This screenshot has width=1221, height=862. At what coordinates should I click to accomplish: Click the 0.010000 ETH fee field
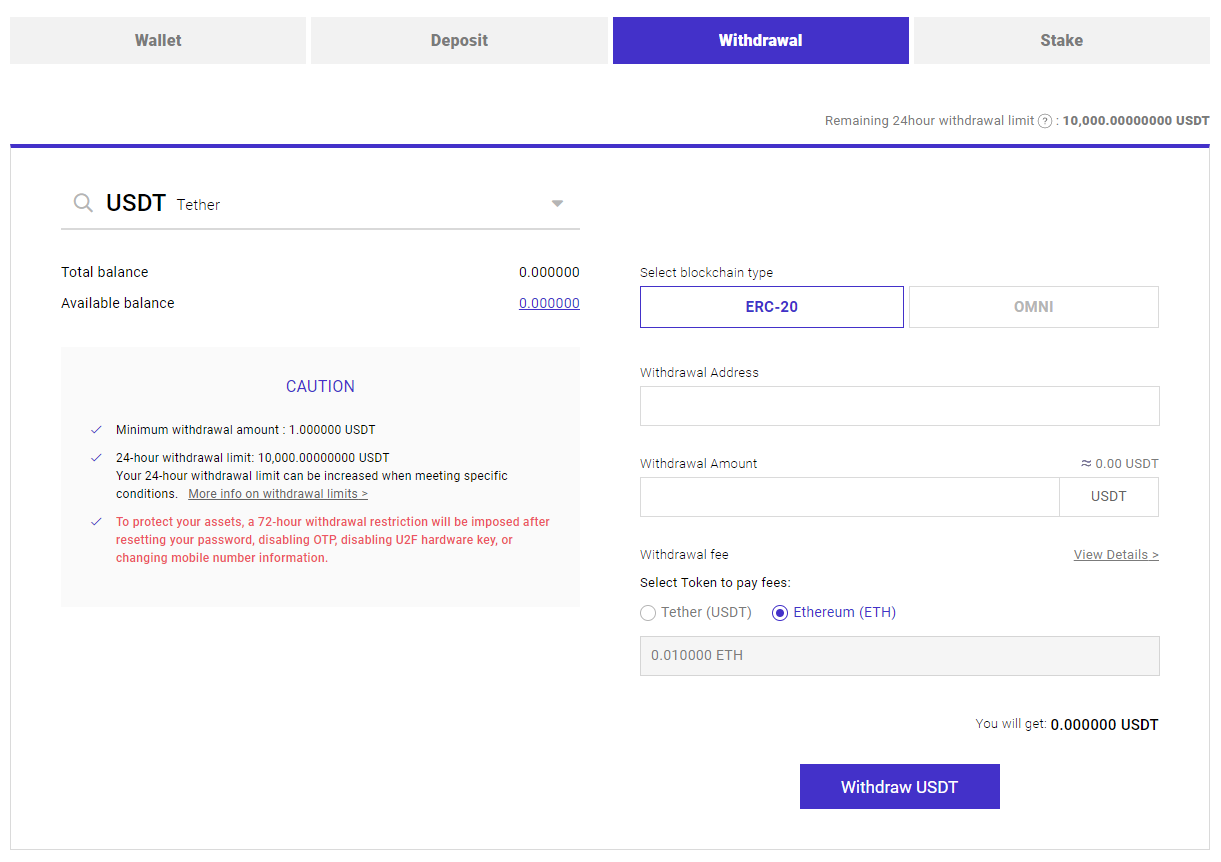pyautogui.click(x=899, y=656)
